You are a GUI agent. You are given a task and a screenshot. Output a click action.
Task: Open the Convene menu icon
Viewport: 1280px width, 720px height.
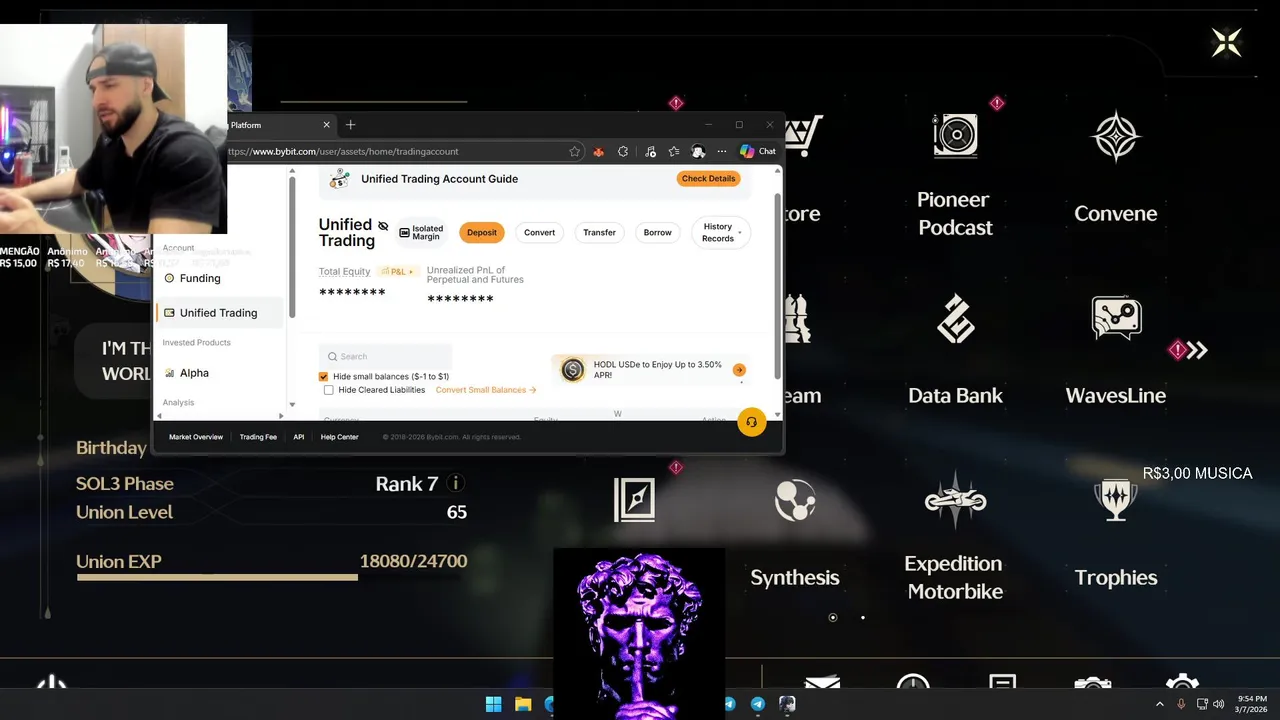click(1115, 137)
